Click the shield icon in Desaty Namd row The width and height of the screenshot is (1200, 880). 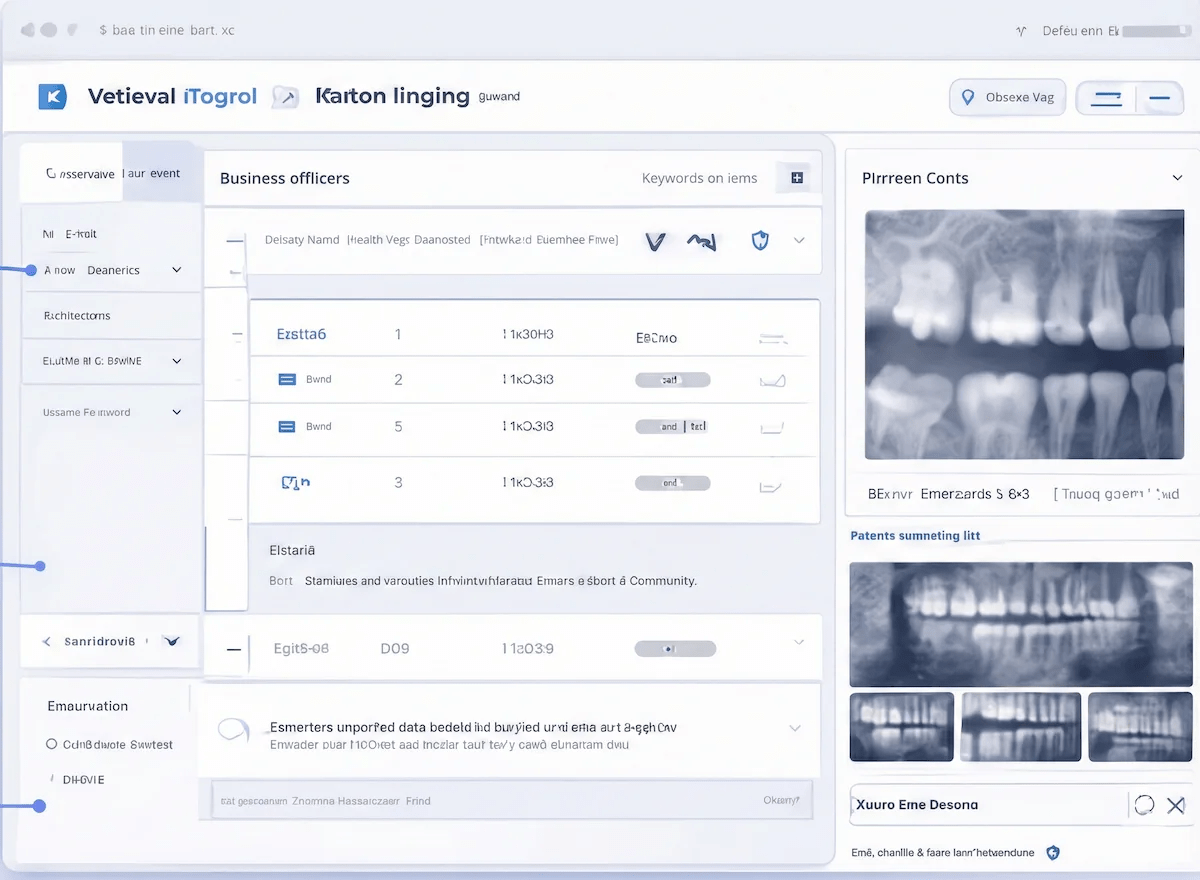[760, 240]
